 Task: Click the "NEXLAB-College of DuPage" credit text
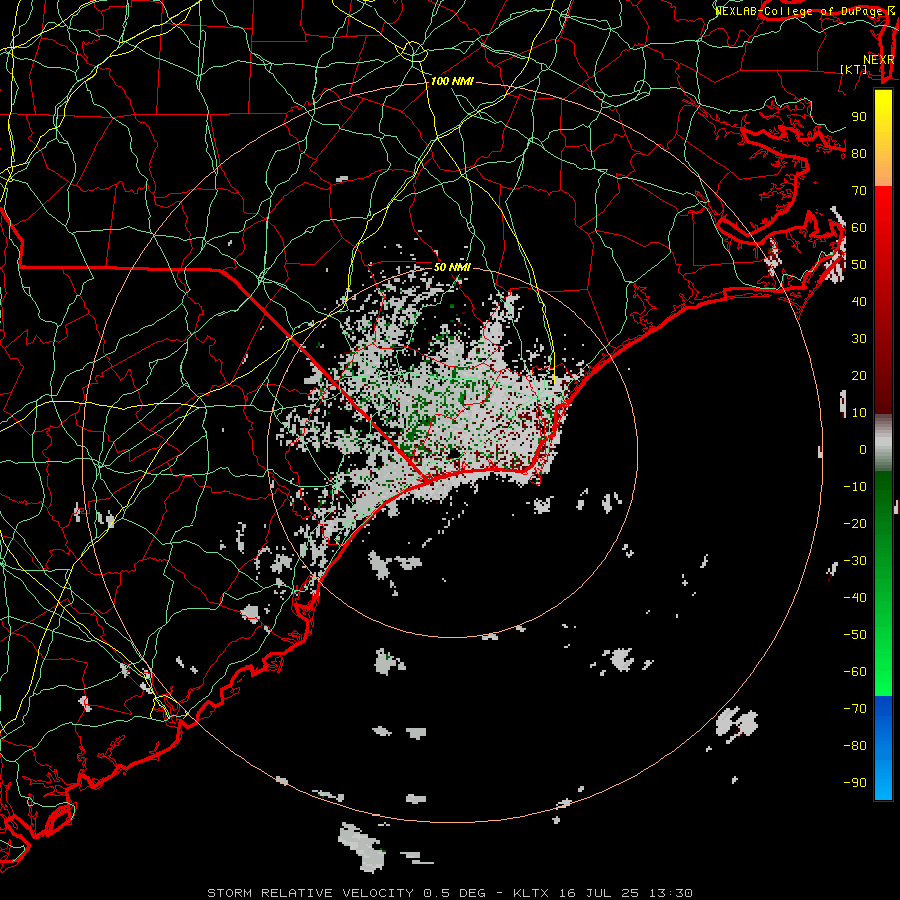(797, 11)
